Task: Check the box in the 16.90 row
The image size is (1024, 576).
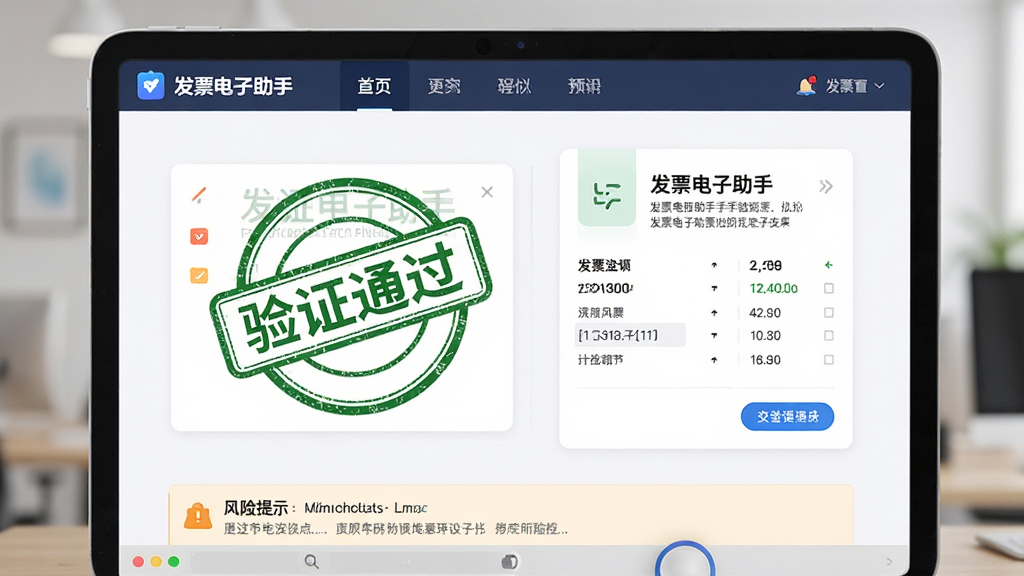Action: coord(829,360)
